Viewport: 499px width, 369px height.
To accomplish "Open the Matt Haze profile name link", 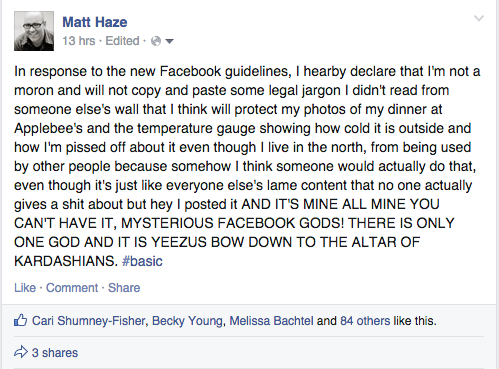I will pyautogui.click(x=95, y=22).
